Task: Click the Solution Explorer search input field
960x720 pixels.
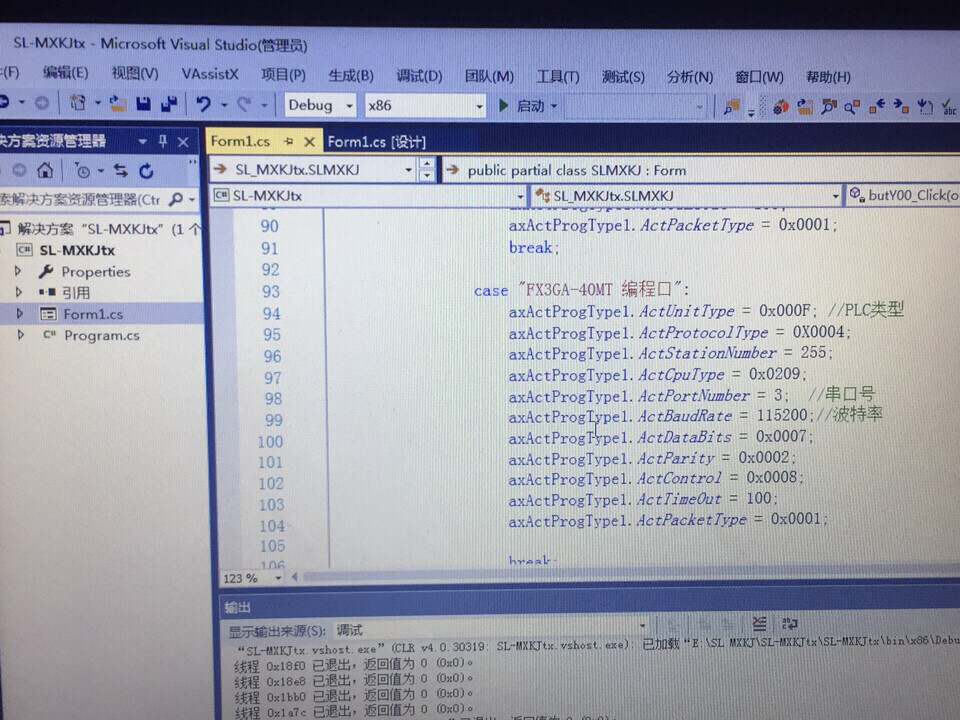Action: coord(81,199)
